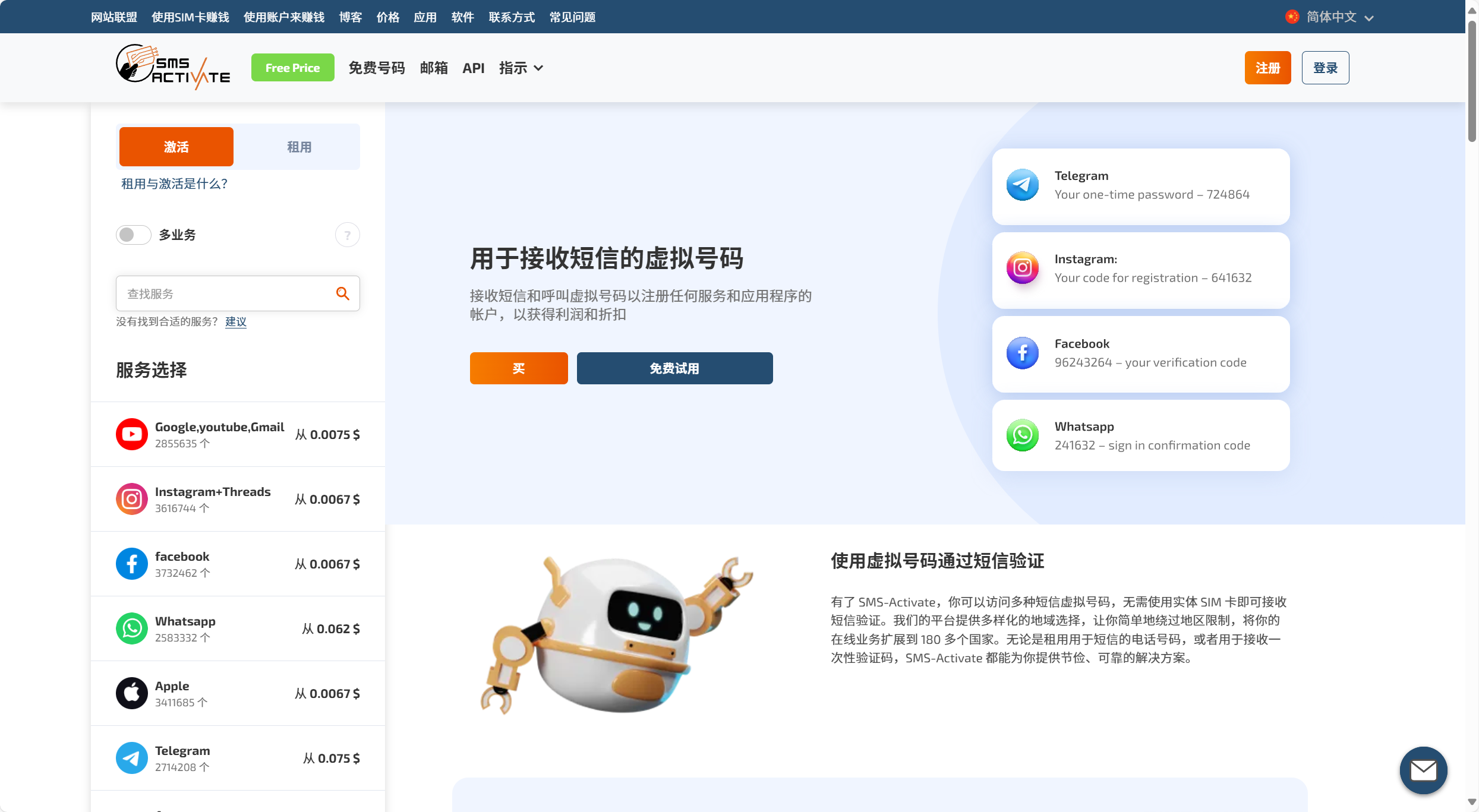Select Google,youtube,Gmail service name
The width and height of the screenshot is (1479, 812).
click(x=220, y=426)
